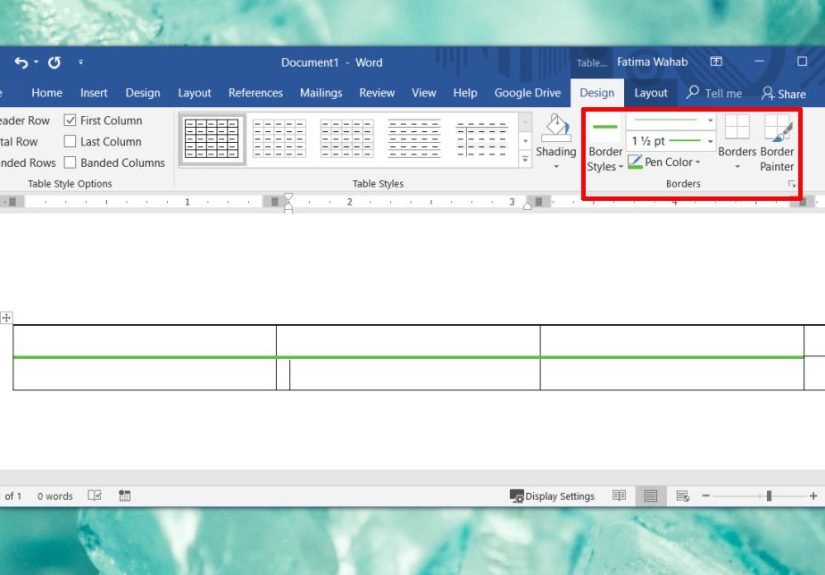Open the Borders dropdown arrow

tap(737, 167)
